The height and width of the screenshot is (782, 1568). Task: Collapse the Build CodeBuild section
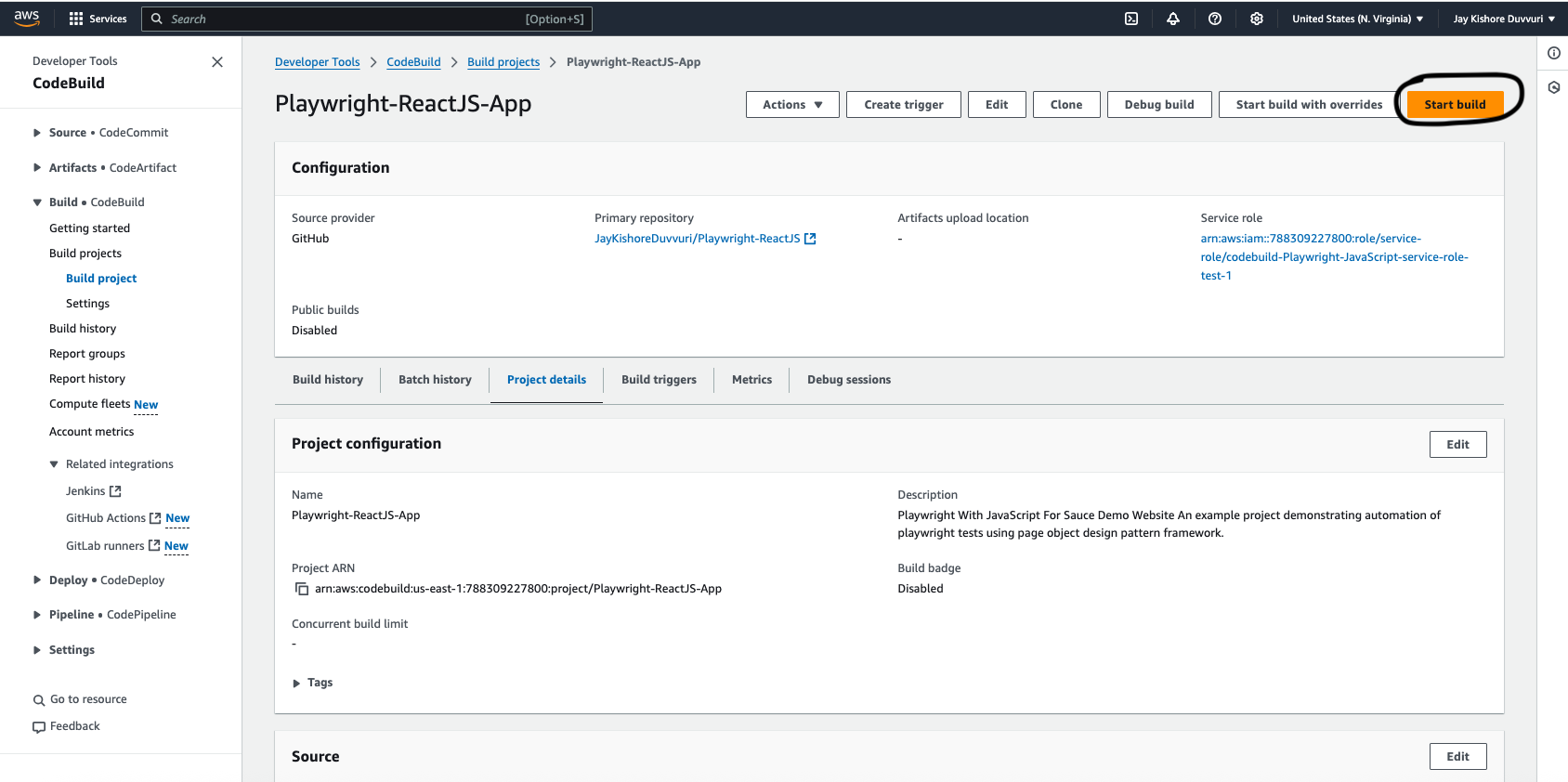point(37,202)
